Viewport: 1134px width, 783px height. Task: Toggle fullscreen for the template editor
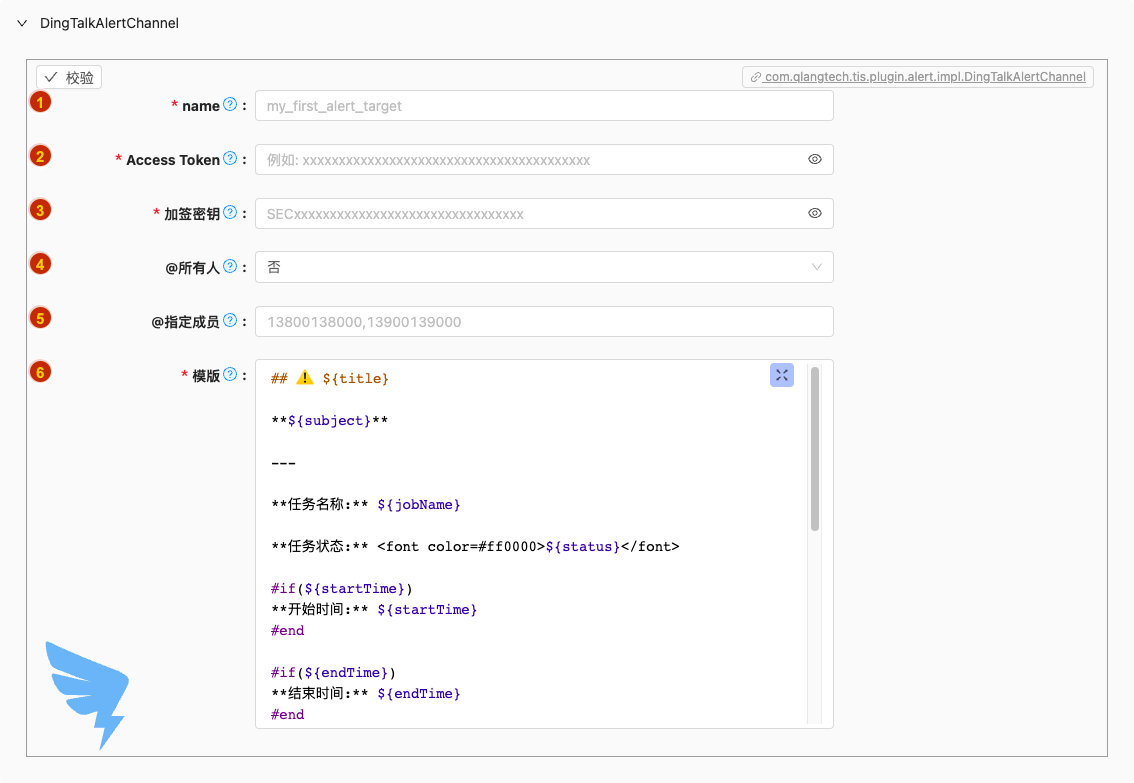pyautogui.click(x=782, y=375)
